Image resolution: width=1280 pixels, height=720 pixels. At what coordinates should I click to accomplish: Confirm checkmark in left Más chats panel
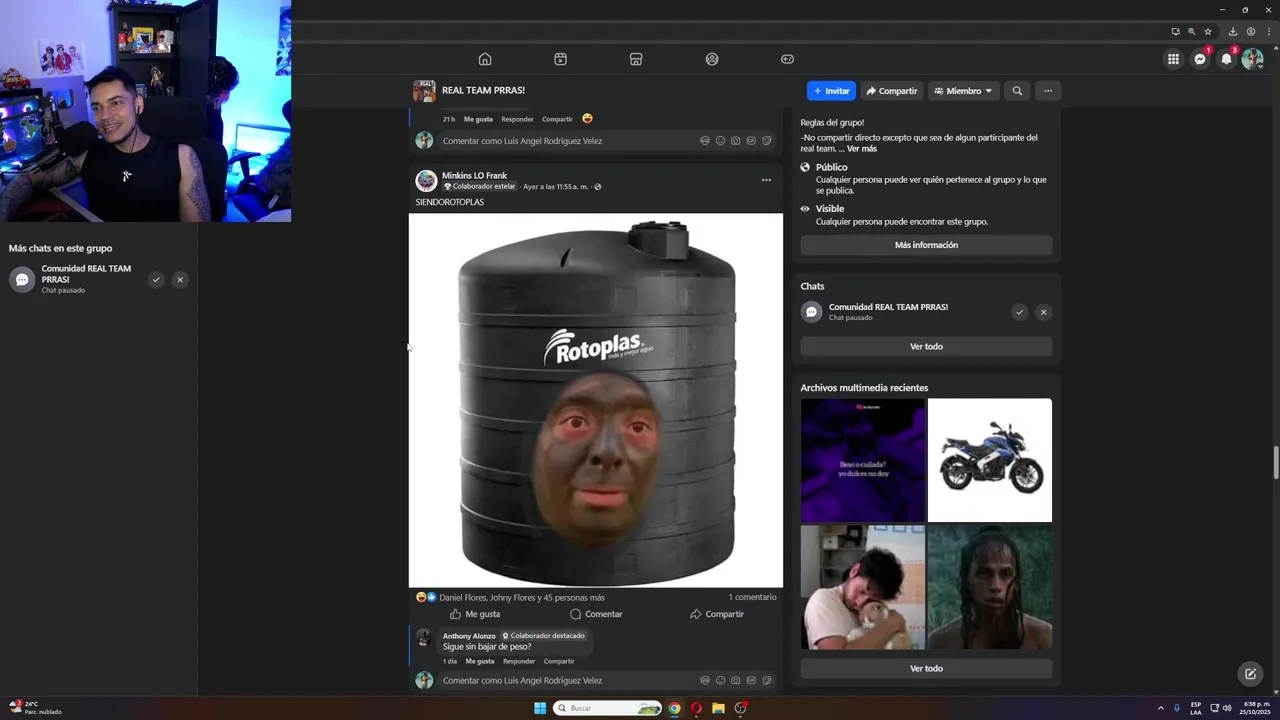coord(156,280)
